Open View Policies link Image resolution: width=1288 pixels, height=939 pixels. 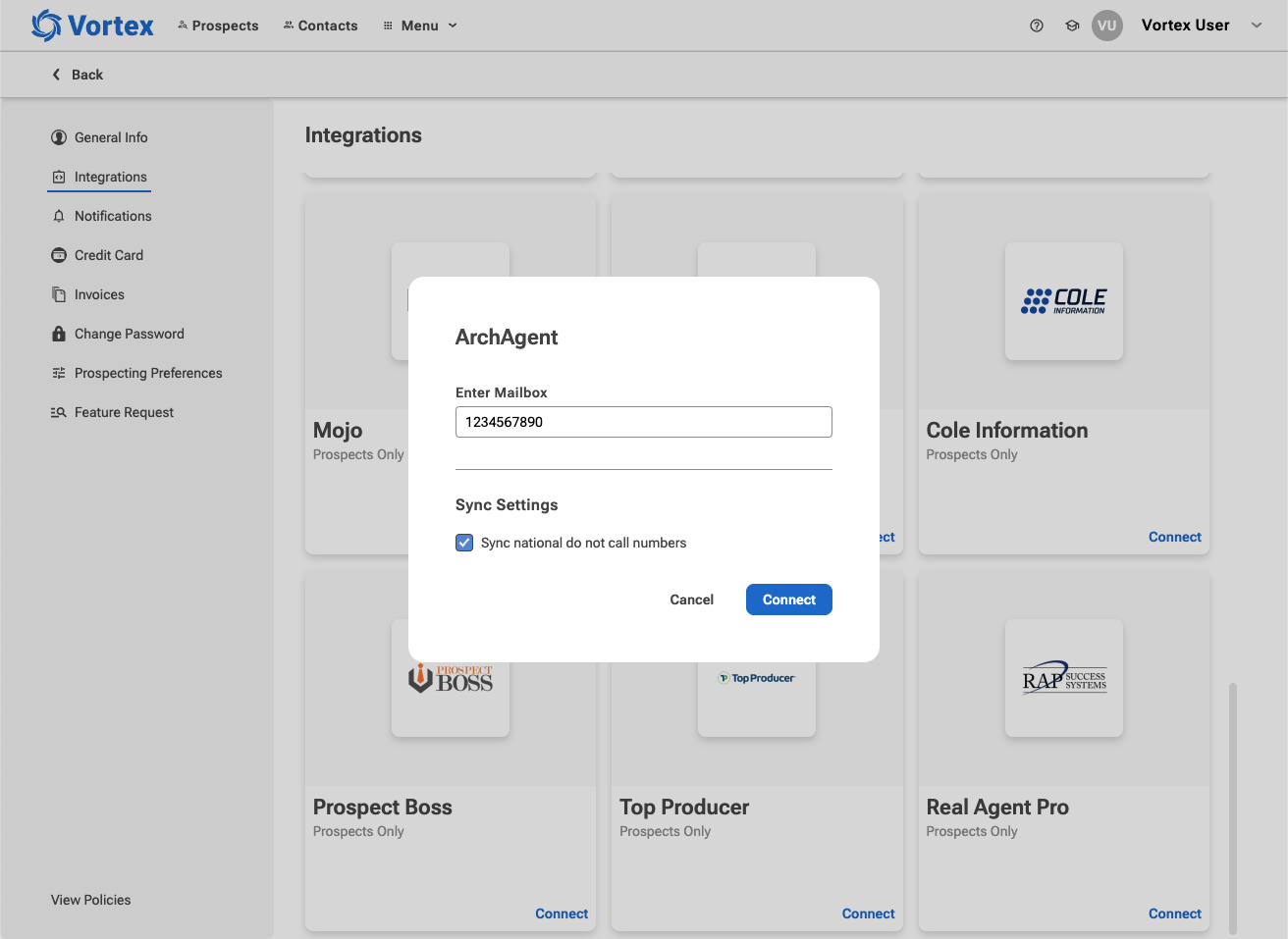[90, 900]
